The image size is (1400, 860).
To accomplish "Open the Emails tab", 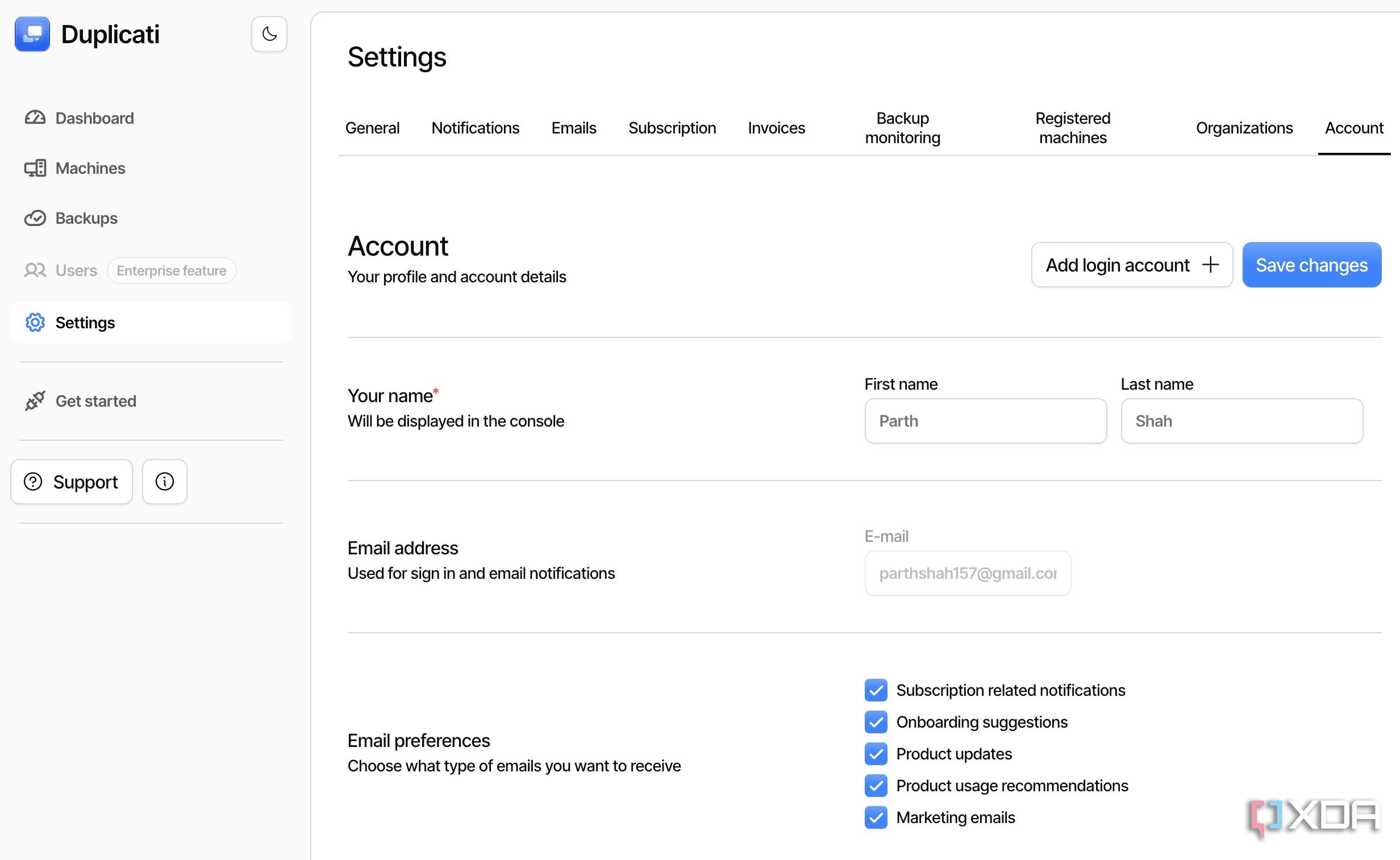I will 573,128.
